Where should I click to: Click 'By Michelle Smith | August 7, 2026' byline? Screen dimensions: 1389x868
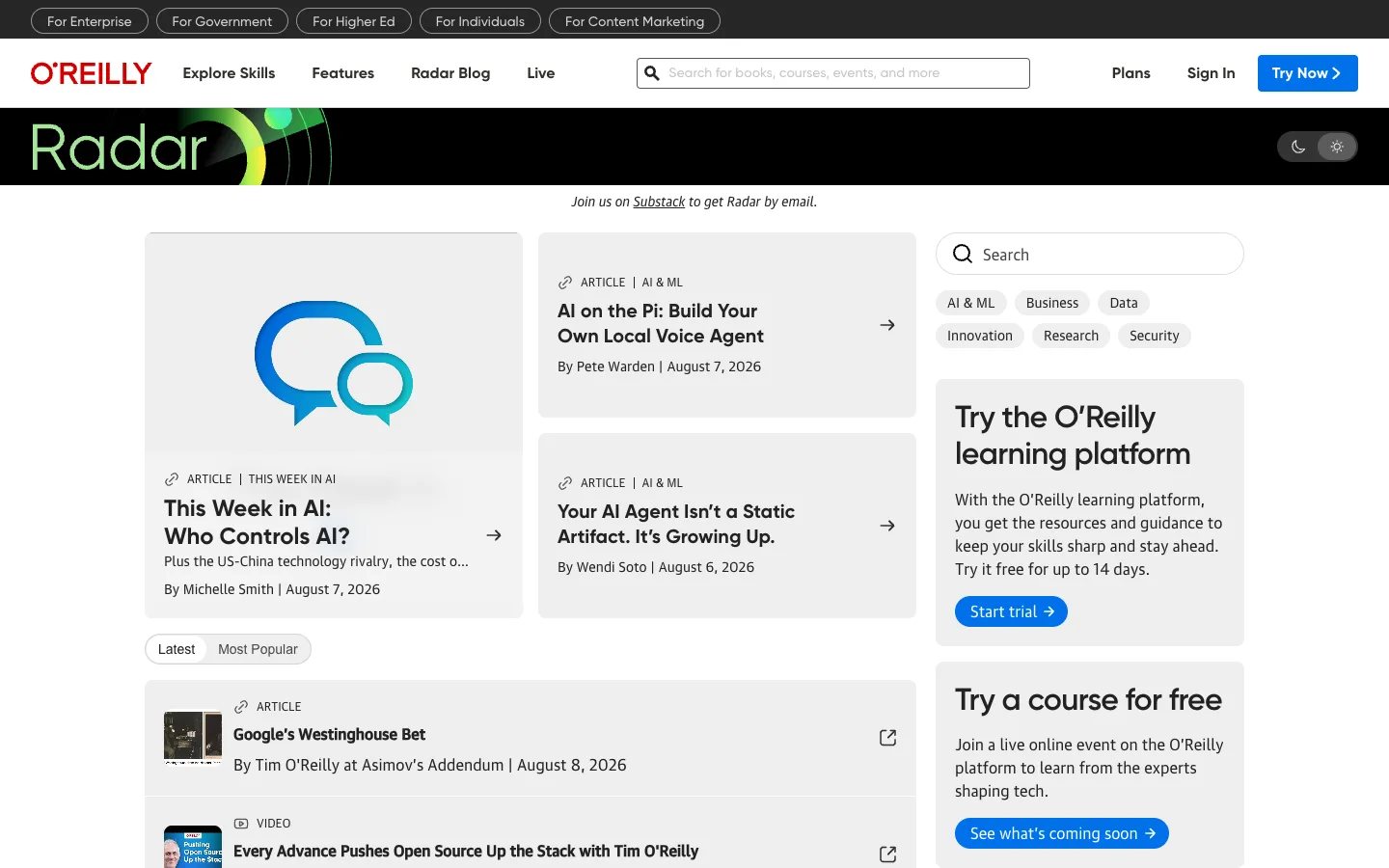point(272,589)
